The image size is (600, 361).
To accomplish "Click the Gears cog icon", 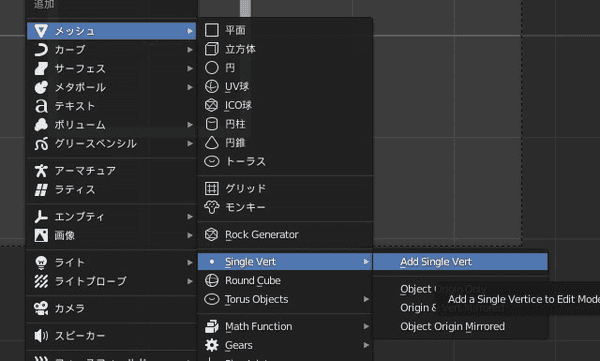I will coord(212,345).
